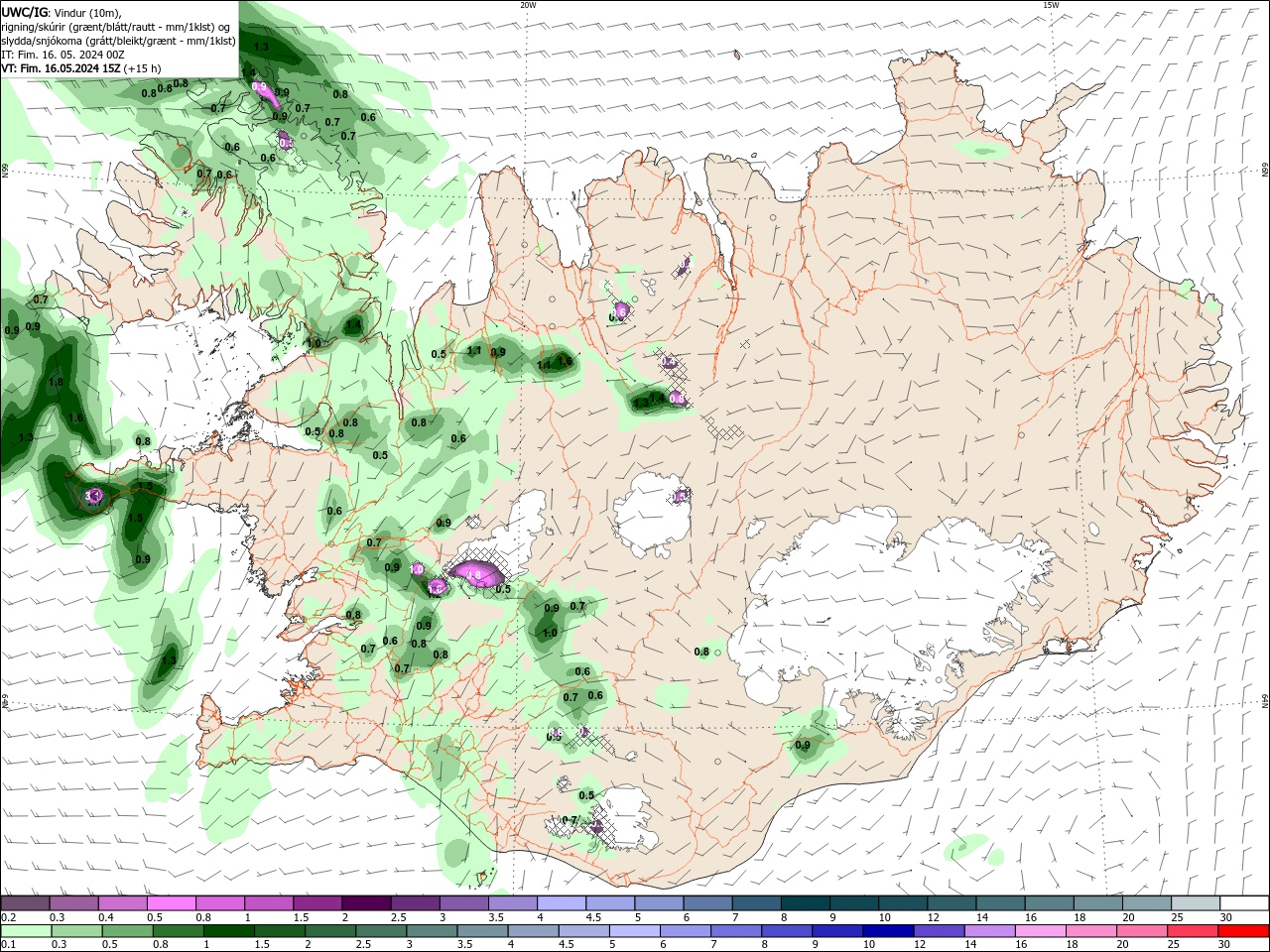
Task: Click the 'VT: Fim. 16.05.2024 15Z (+15 h)' line
Action: 81,68
